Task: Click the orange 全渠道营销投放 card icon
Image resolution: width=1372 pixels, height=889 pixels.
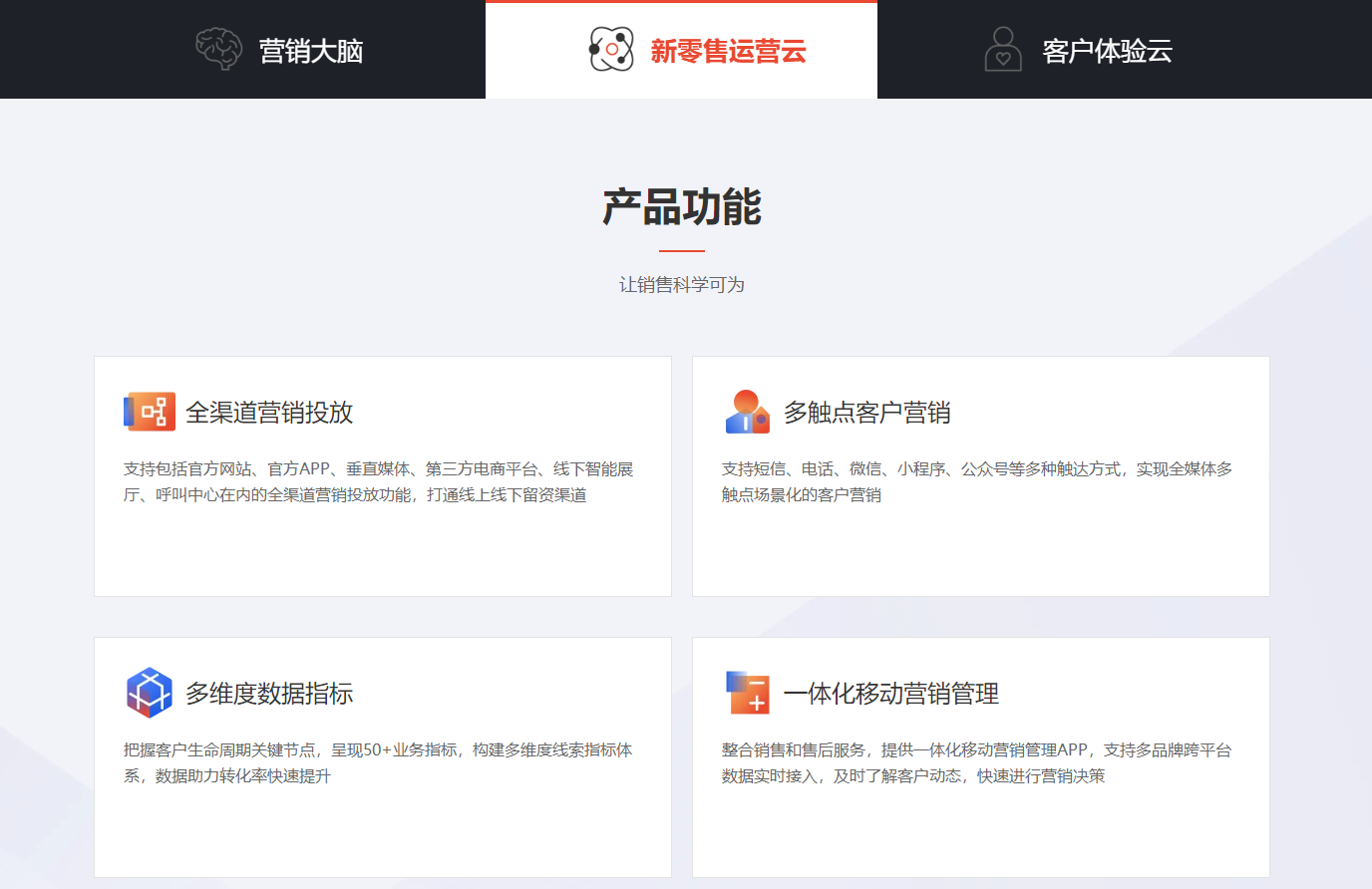Action: point(150,412)
